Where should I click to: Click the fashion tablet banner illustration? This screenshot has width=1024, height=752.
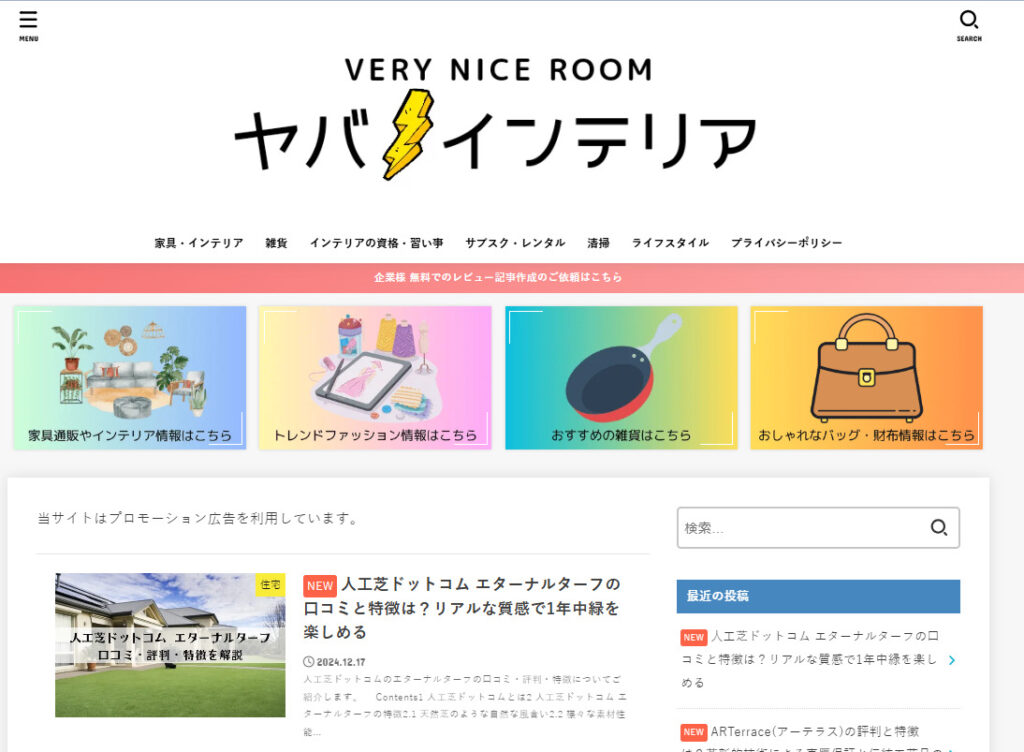point(376,378)
